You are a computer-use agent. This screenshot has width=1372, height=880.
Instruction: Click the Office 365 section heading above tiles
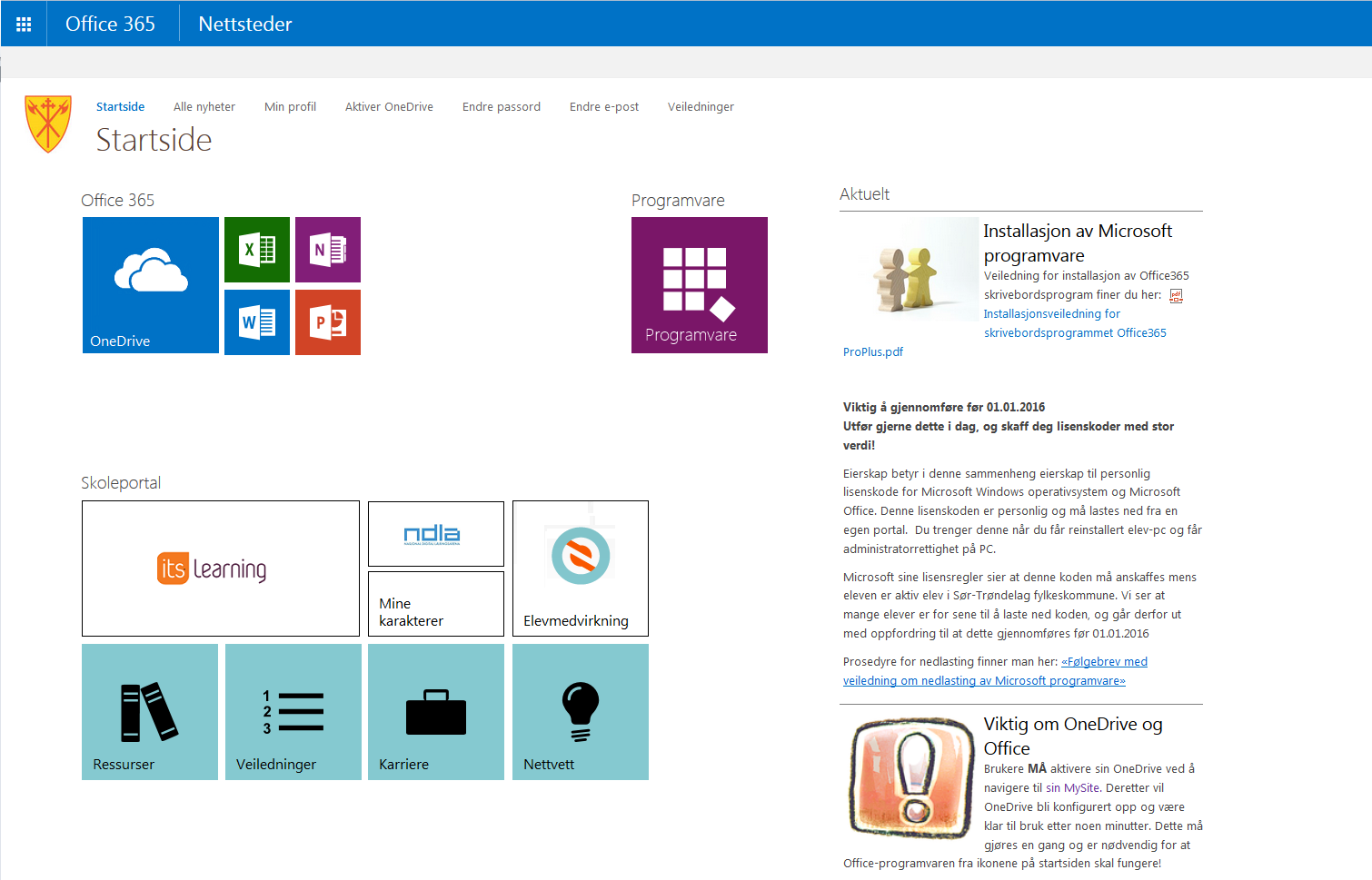(118, 200)
